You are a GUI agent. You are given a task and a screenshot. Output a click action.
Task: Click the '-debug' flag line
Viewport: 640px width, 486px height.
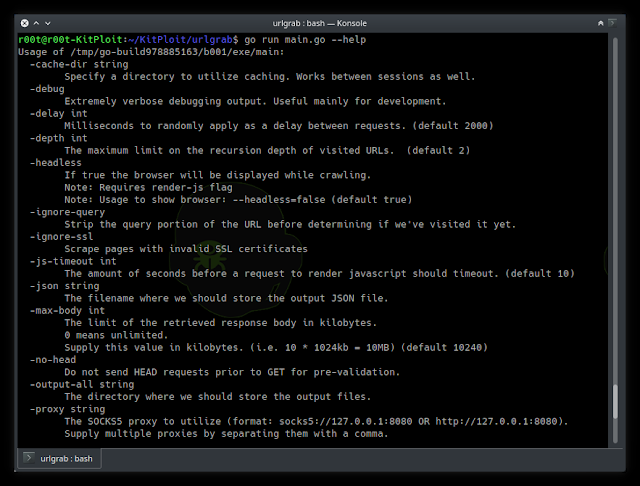tap(47, 89)
